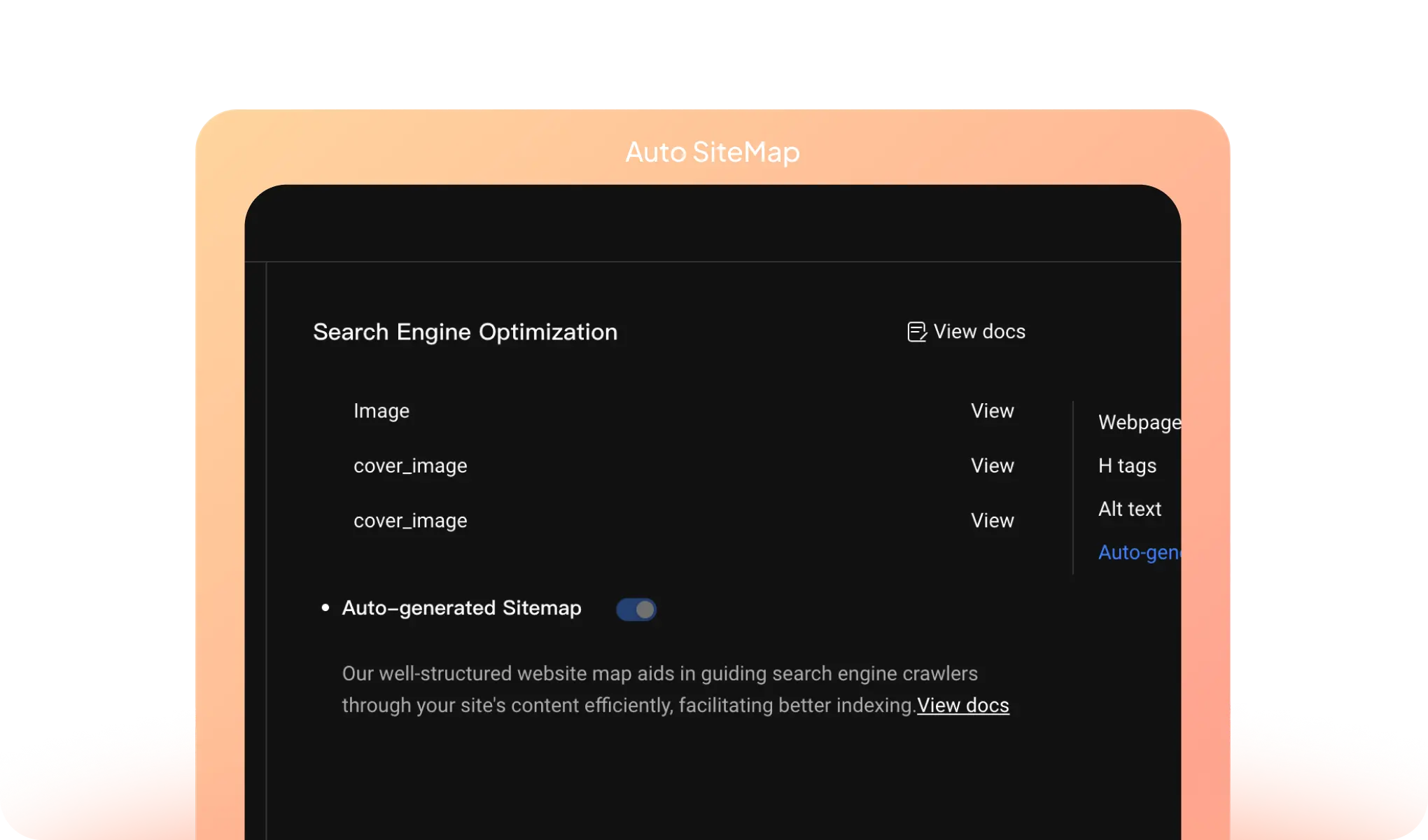
Task: Select the highlighted Auto-generated sidebar entry
Action: 1140,552
